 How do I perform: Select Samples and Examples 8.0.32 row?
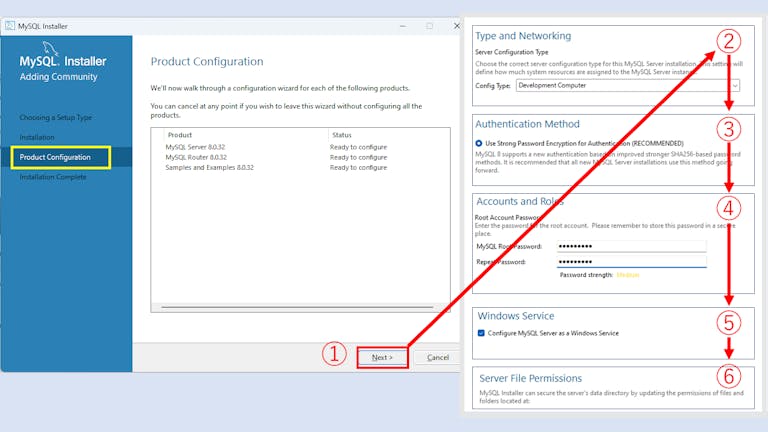coord(300,168)
